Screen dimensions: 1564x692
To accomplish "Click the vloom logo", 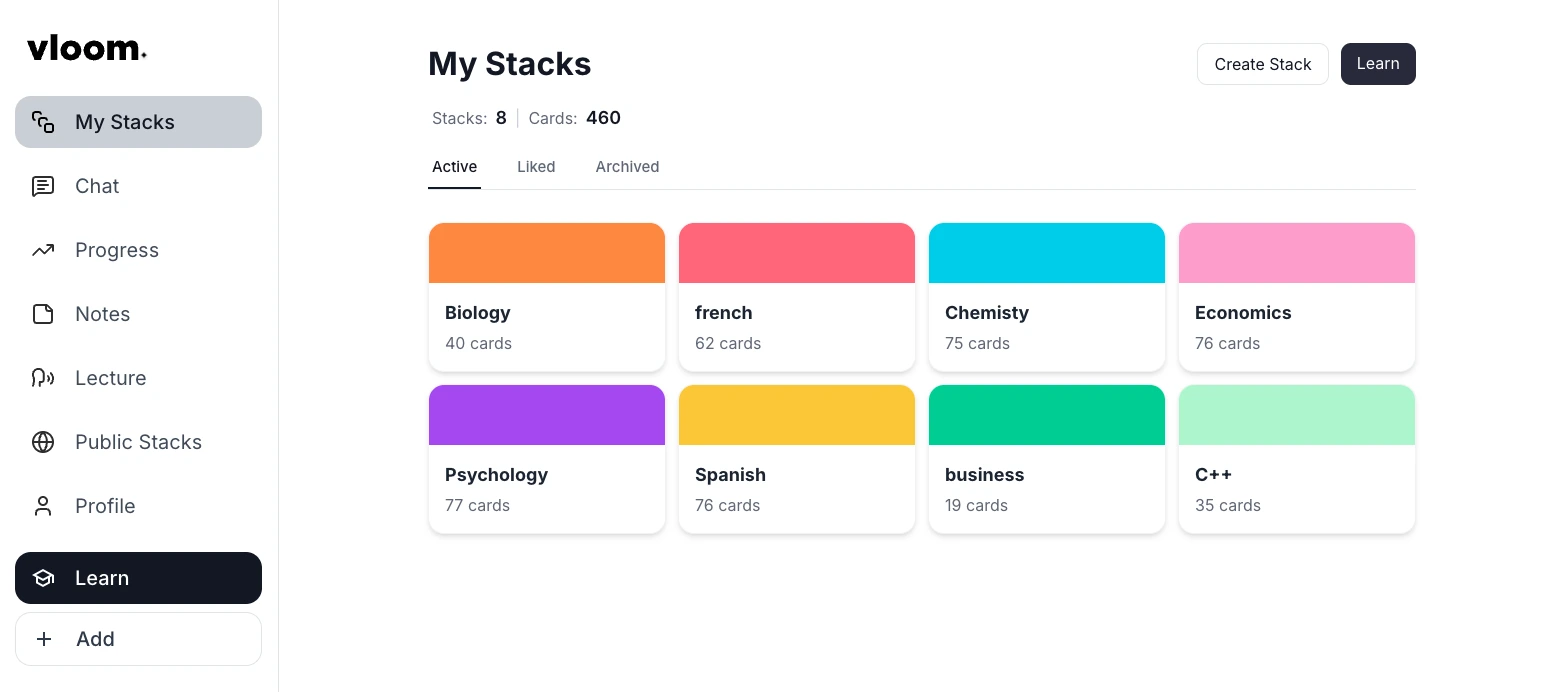I will pyautogui.click(x=87, y=48).
